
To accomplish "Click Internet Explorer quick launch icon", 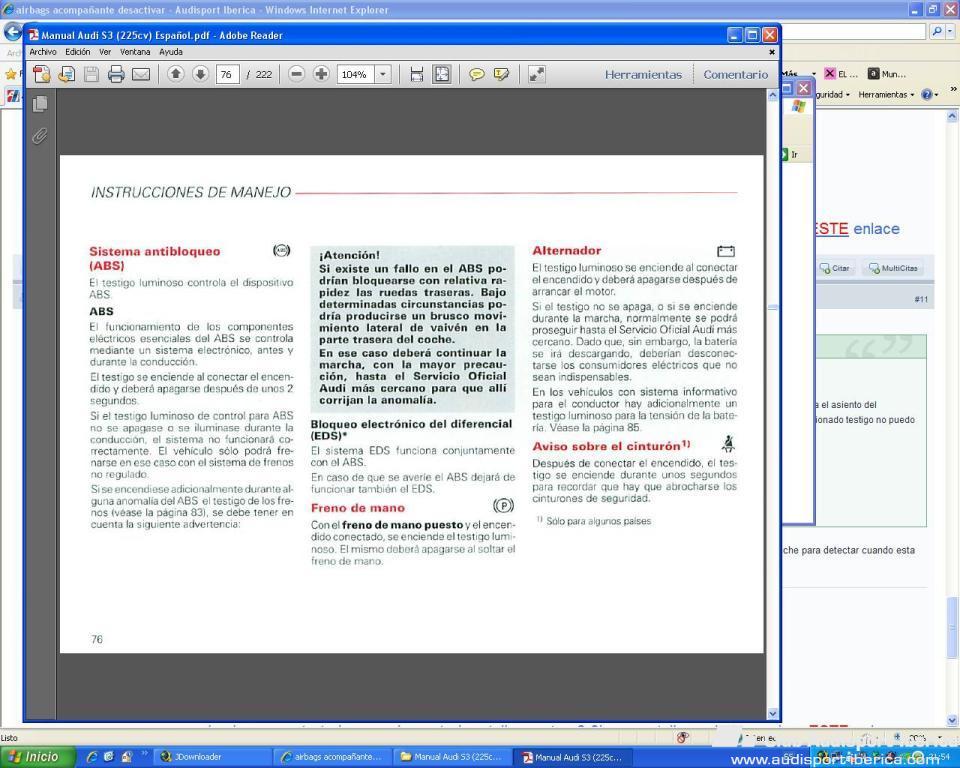I will [92, 757].
